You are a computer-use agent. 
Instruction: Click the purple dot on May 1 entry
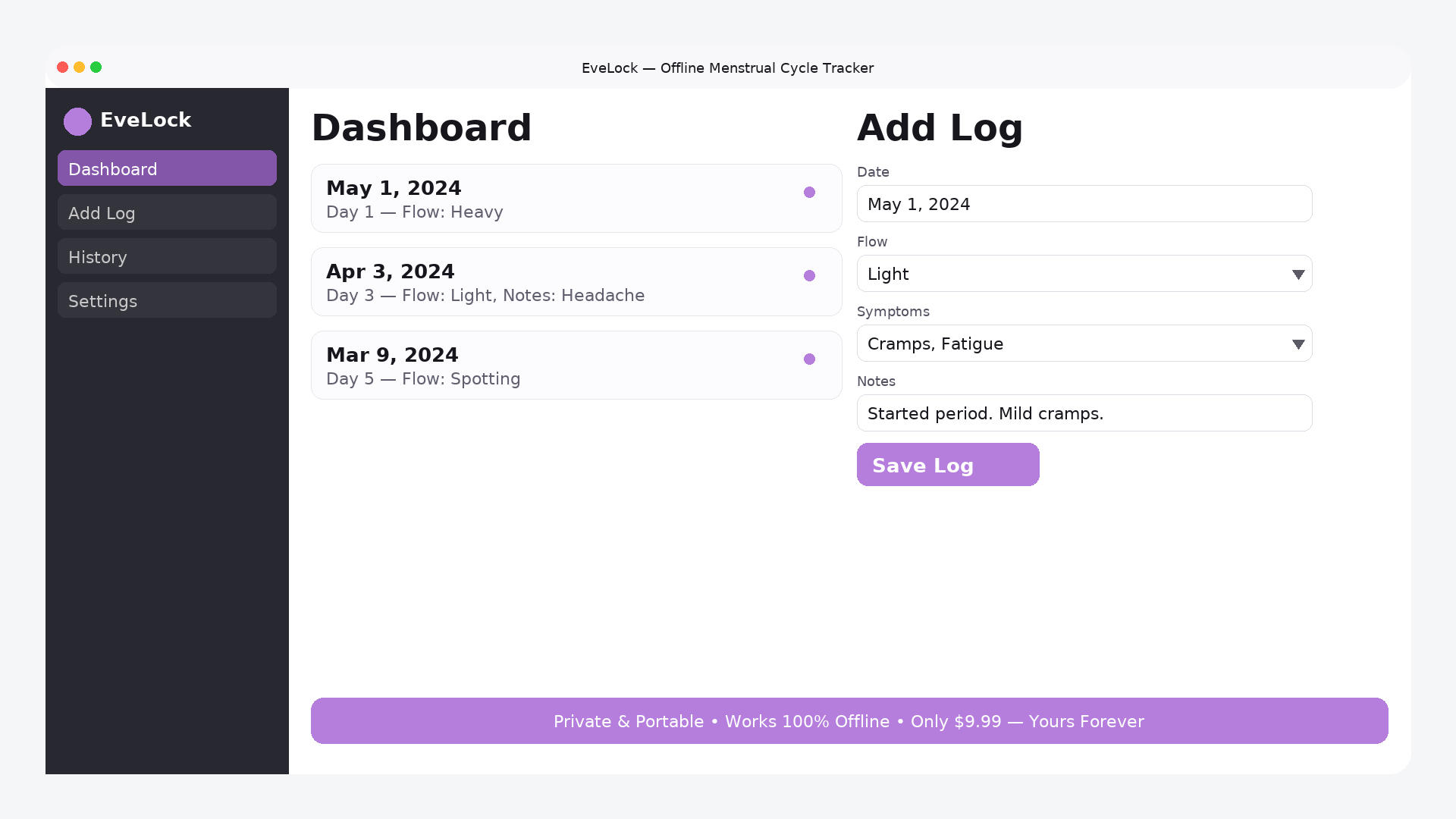[x=809, y=193]
